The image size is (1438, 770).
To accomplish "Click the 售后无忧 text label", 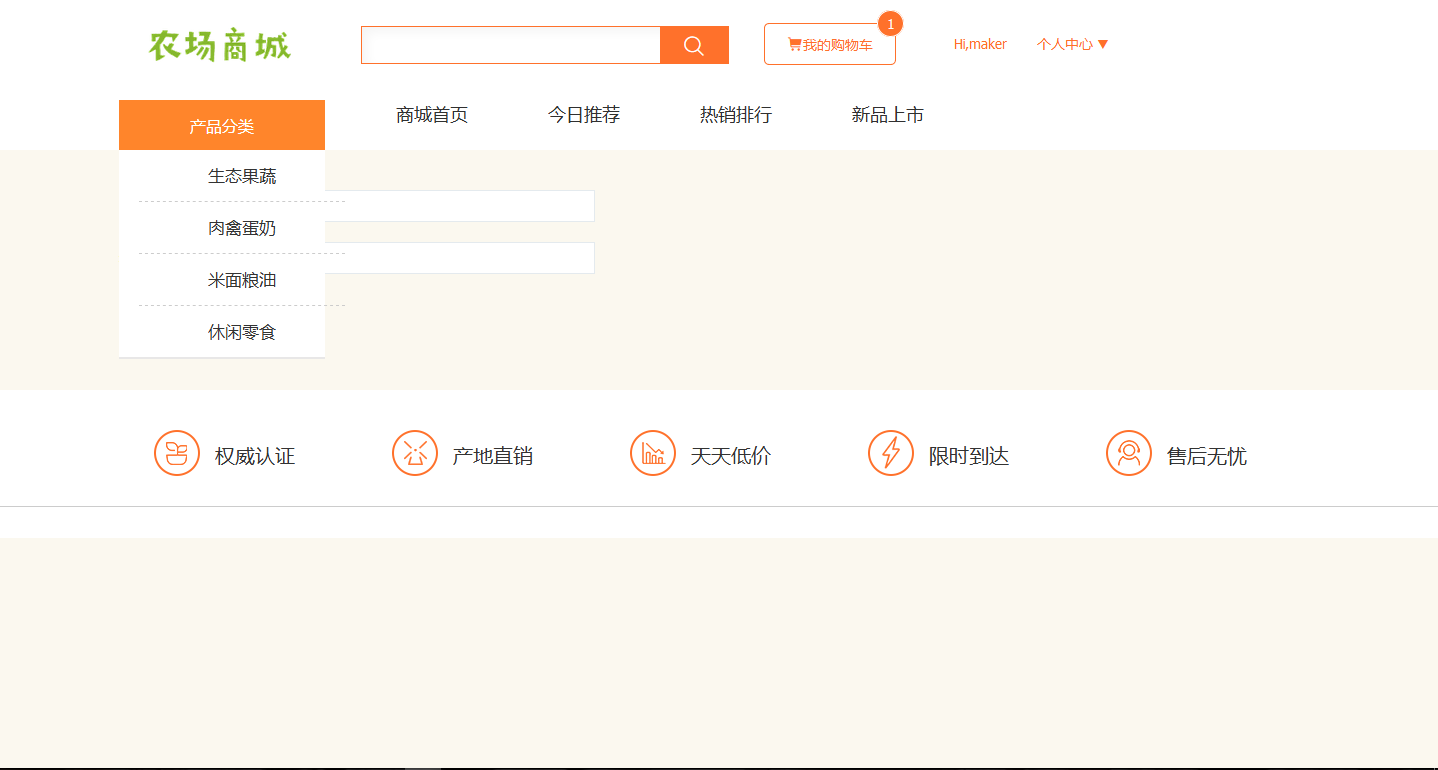I will click(x=1207, y=456).
